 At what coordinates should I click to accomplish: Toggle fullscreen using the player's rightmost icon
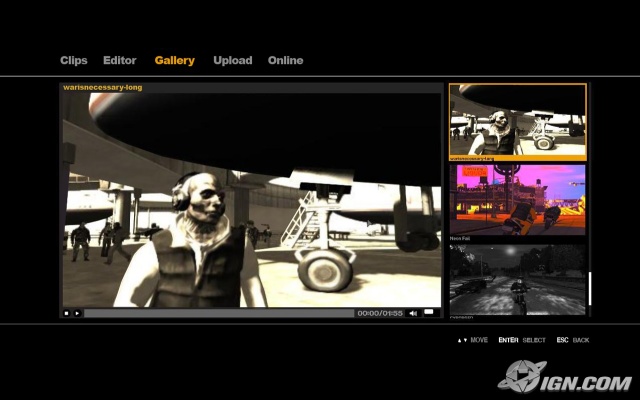pos(429,313)
